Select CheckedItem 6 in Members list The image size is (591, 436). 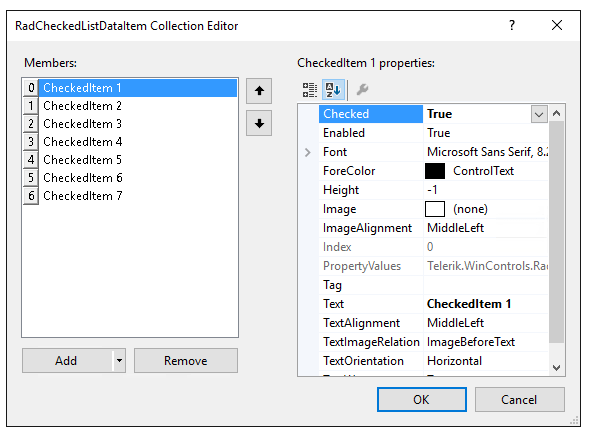pyautogui.click(x=138, y=178)
